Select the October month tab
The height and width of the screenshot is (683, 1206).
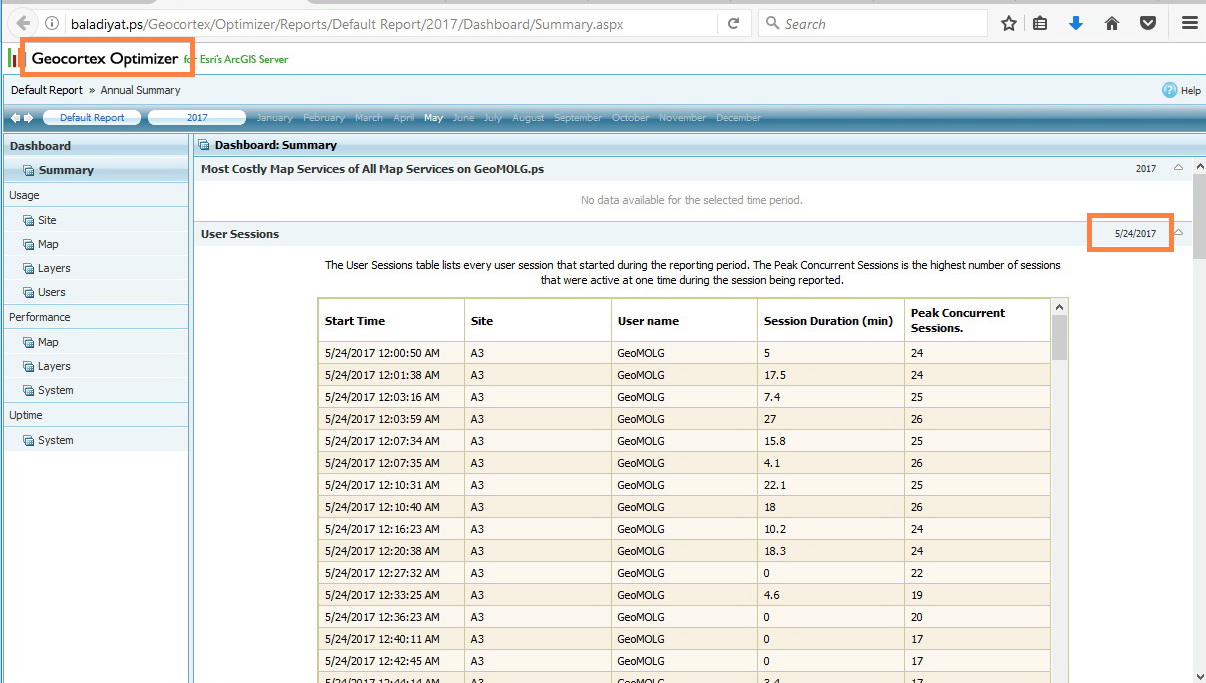point(630,118)
